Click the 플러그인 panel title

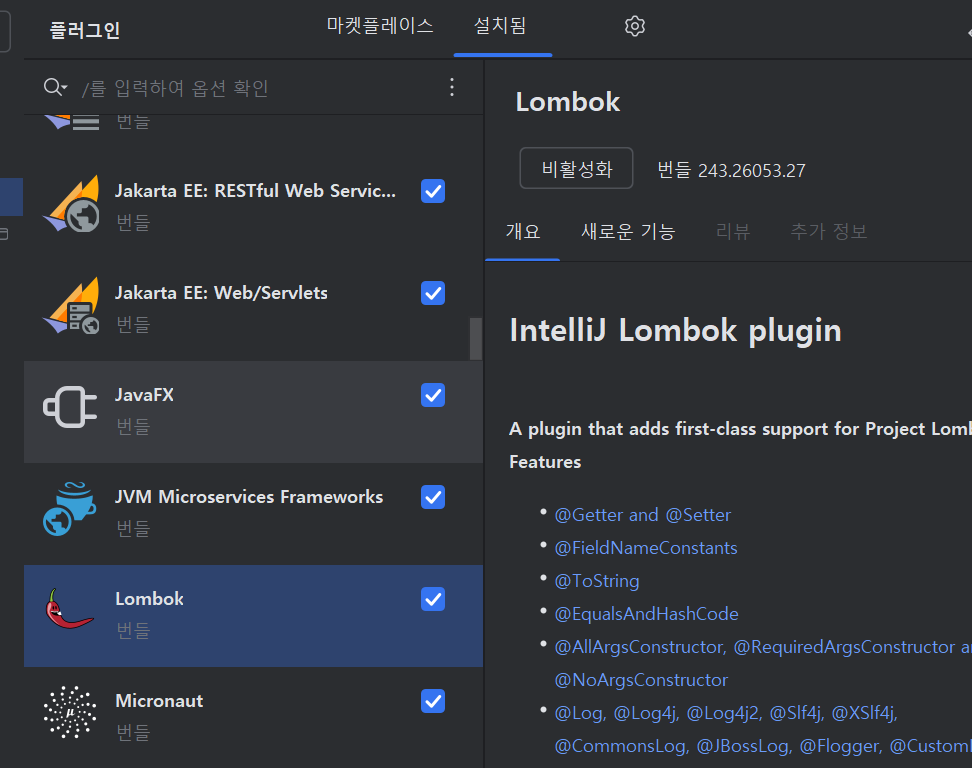(85, 30)
